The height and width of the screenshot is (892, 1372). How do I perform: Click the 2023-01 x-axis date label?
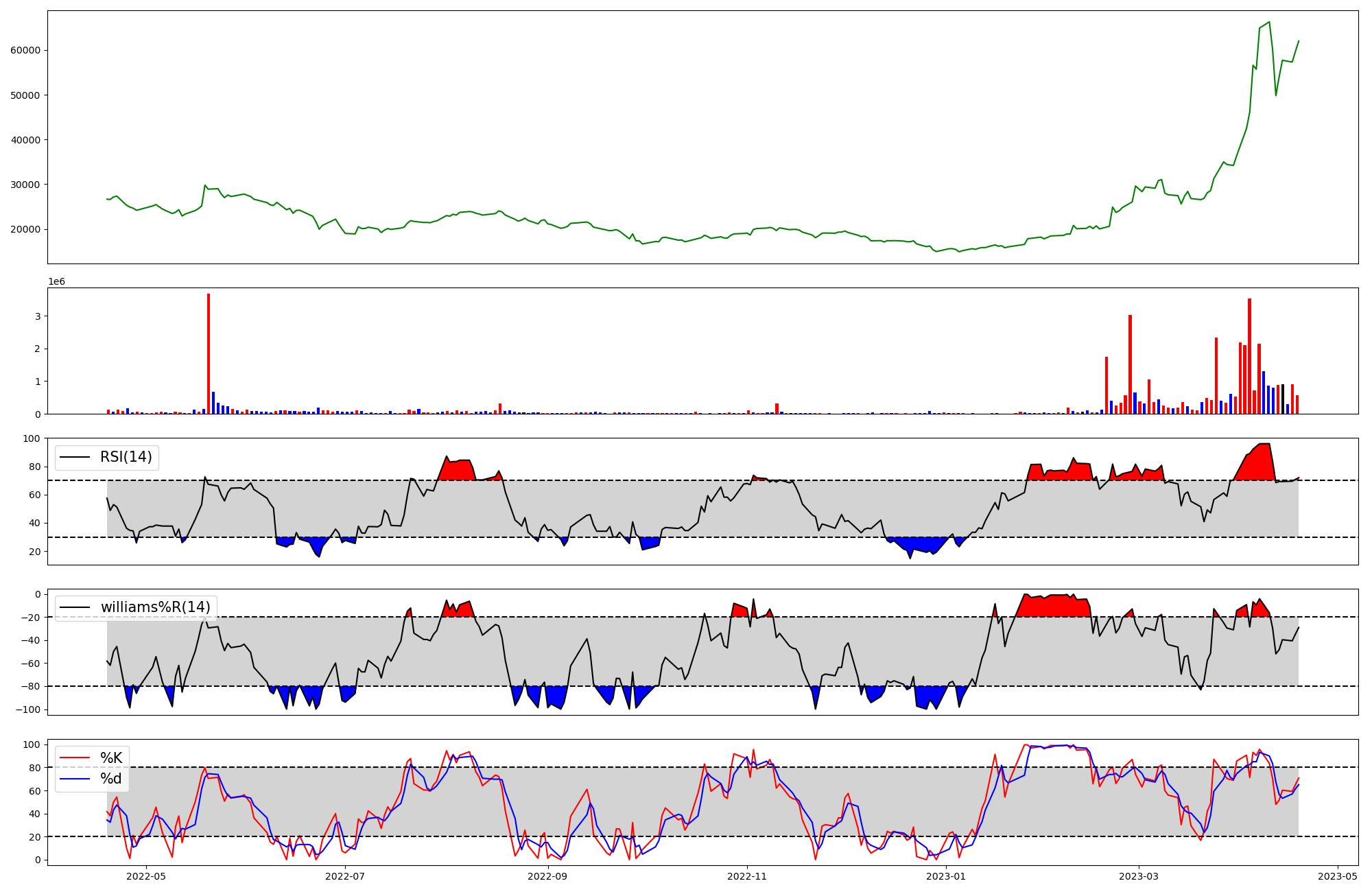946,876
